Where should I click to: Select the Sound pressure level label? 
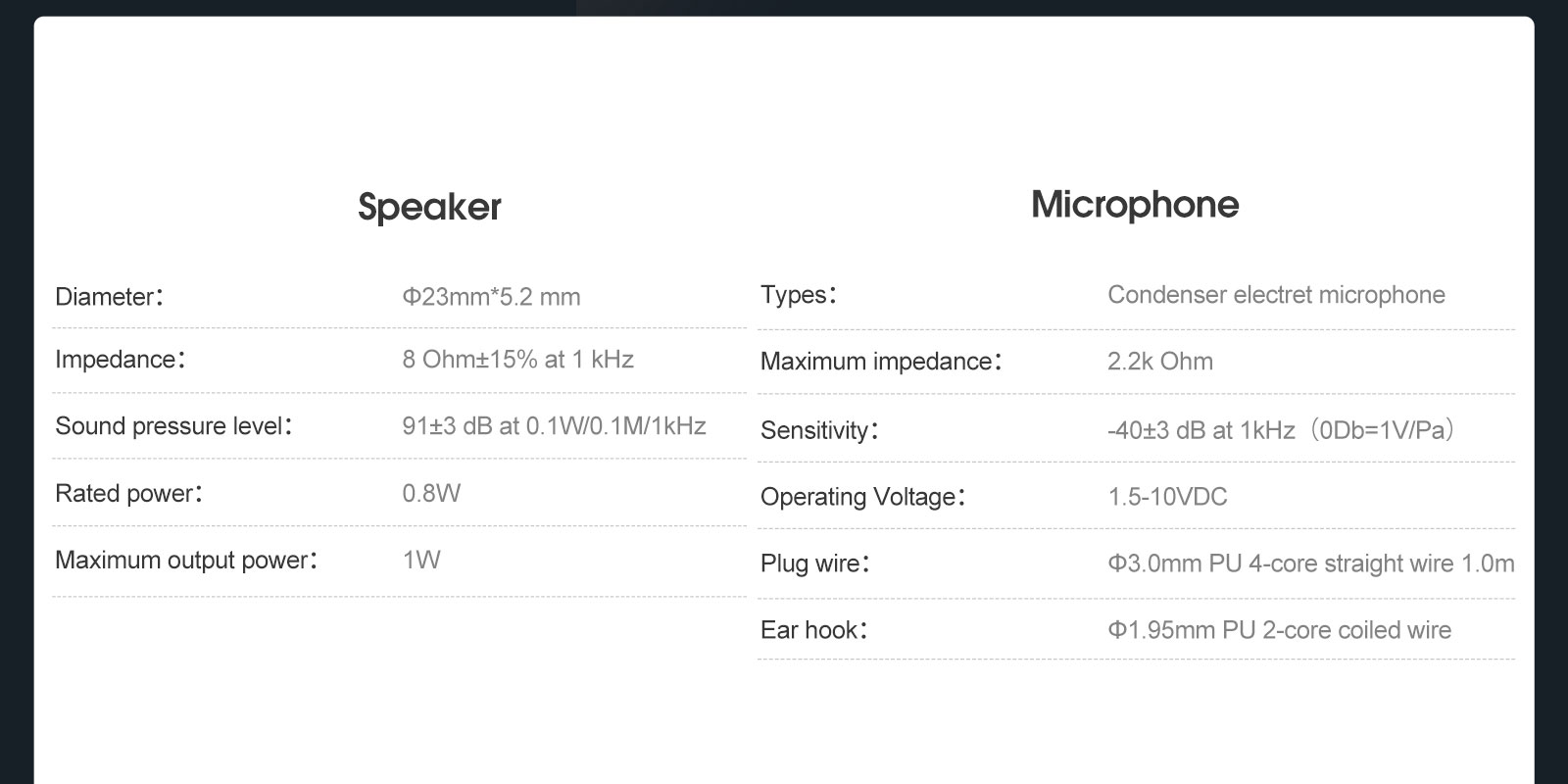[x=173, y=426]
